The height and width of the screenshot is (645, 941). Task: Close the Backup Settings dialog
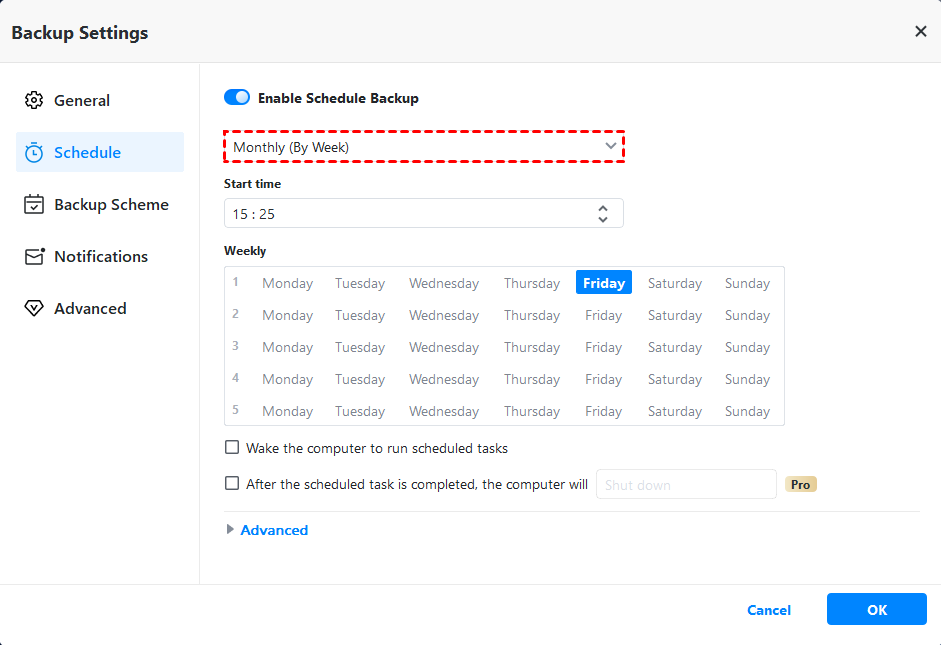click(x=921, y=32)
